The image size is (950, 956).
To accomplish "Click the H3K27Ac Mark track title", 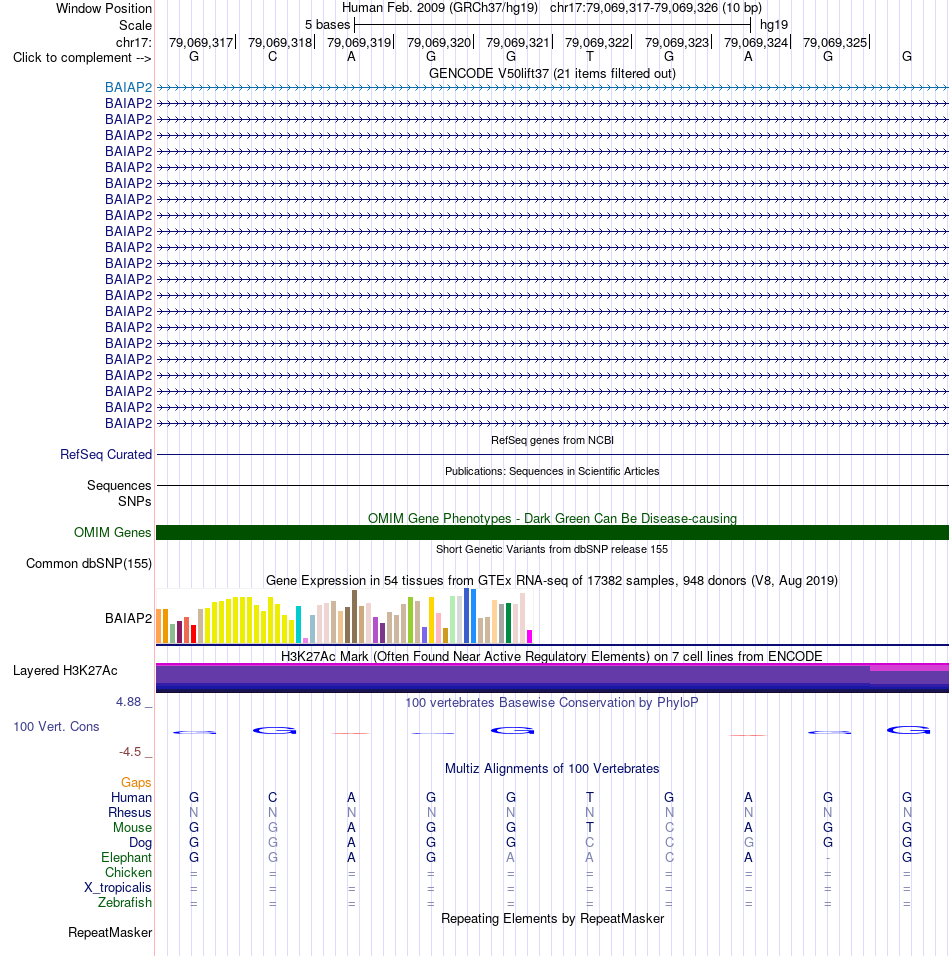I will tap(552, 657).
